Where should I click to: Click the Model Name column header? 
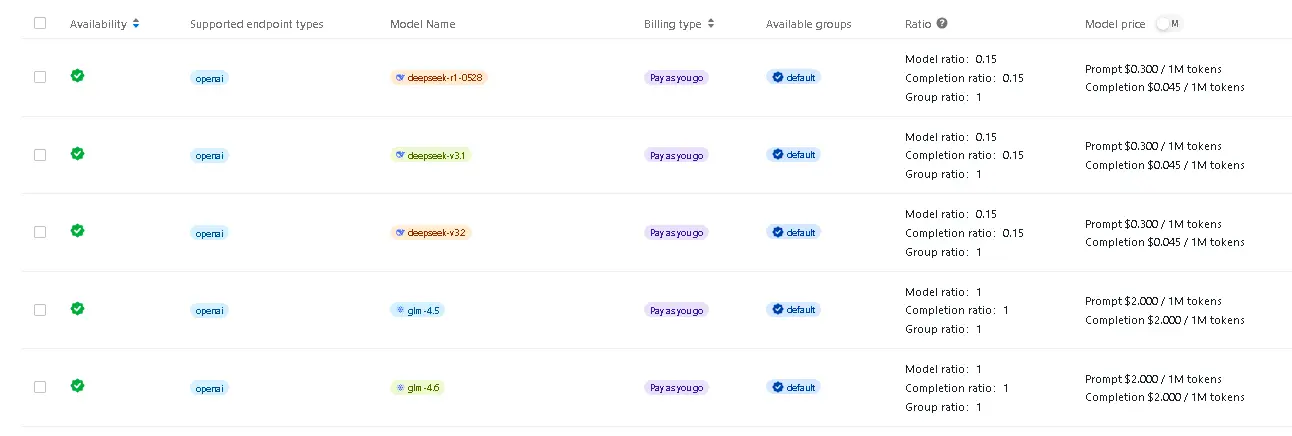tap(423, 24)
